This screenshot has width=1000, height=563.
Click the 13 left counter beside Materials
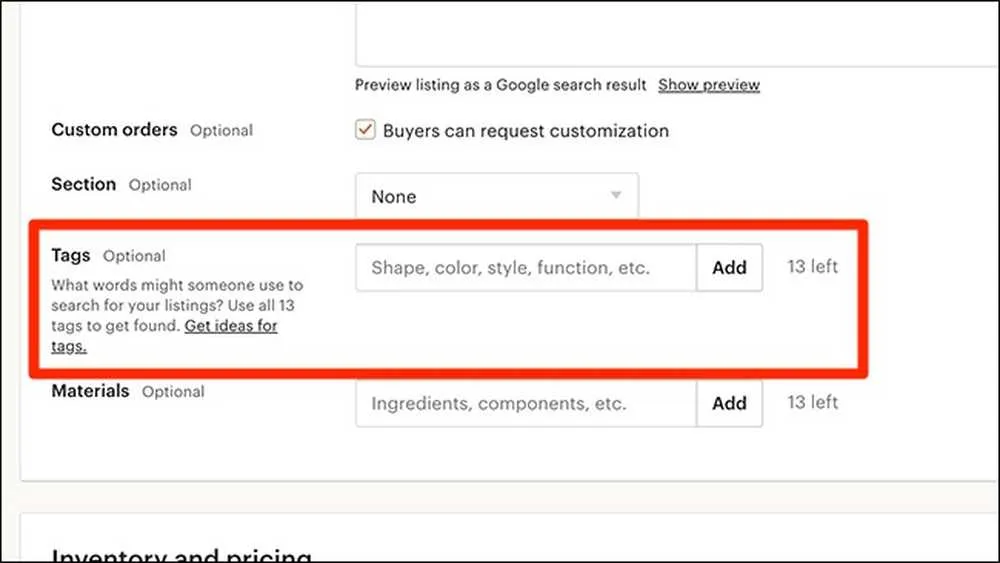tap(812, 402)
